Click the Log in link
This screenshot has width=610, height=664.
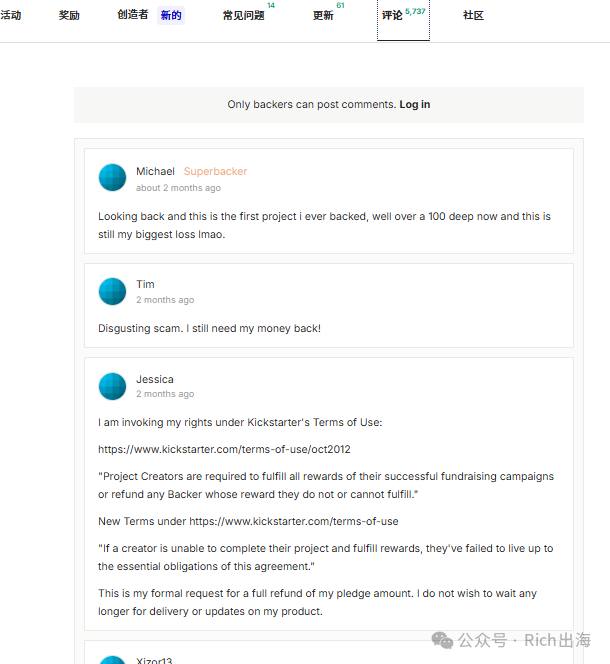point(415,104)
